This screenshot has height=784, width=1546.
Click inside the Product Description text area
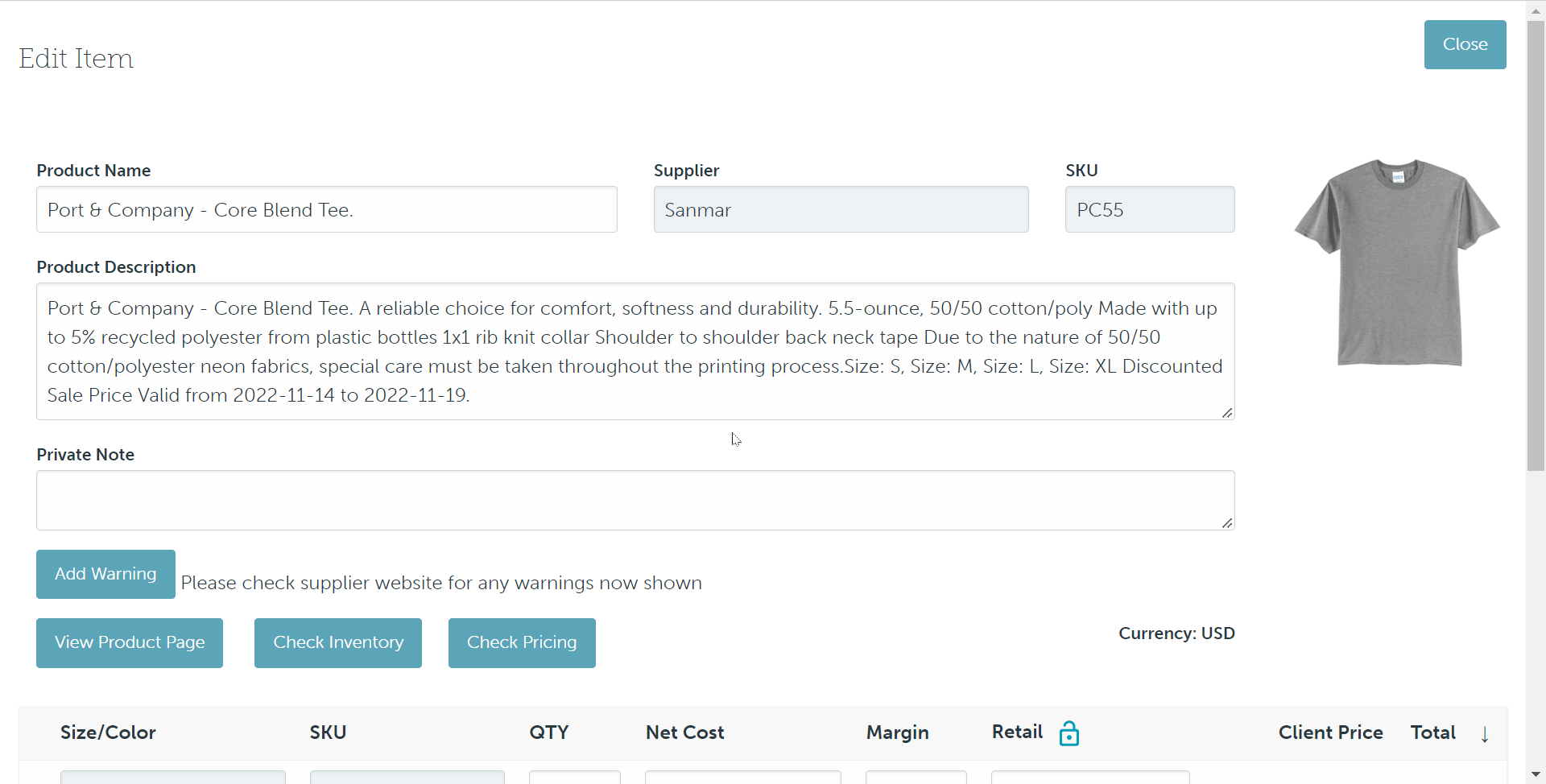coord(635,352)
